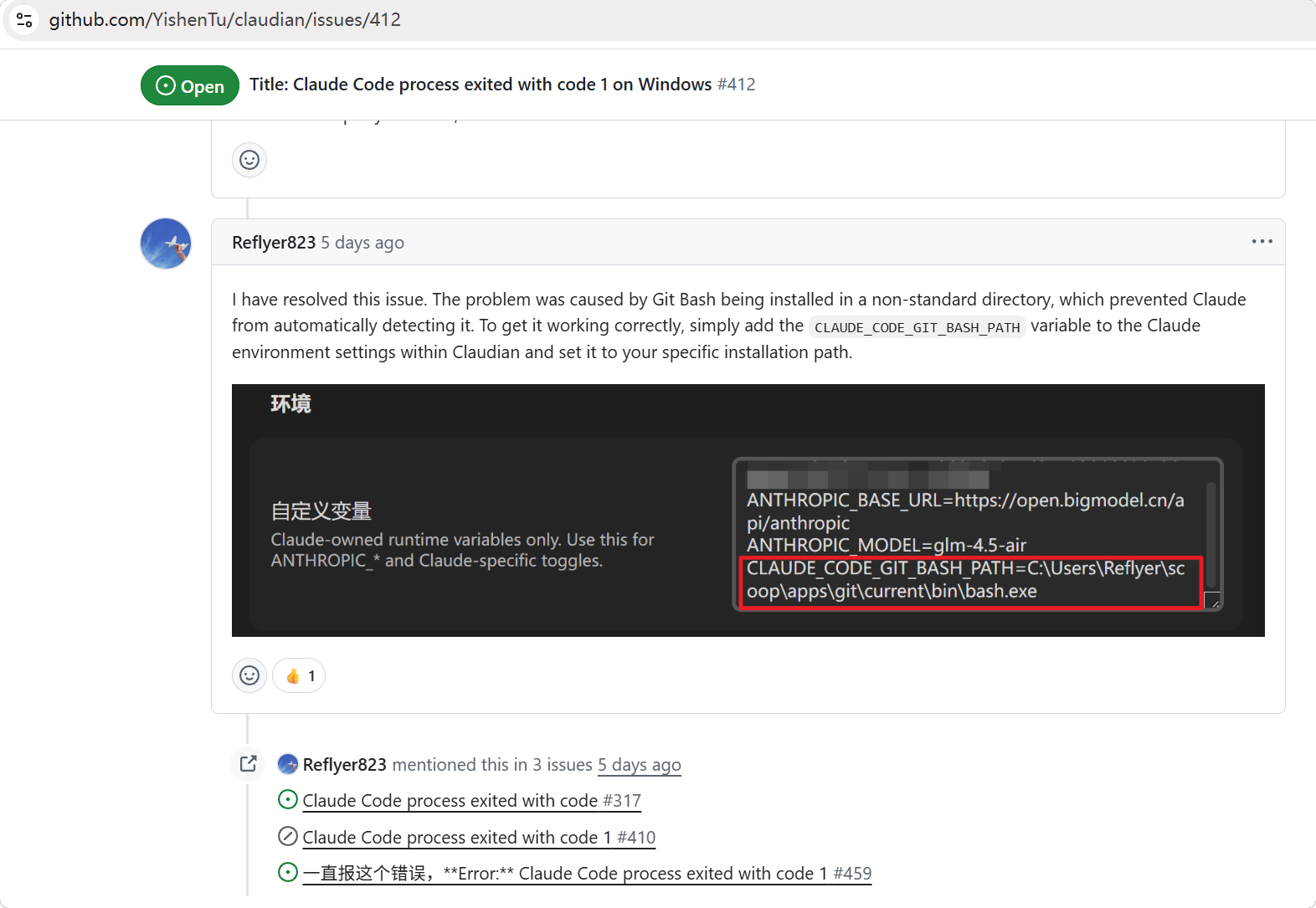Click the github.com address bar URL
The width and height of the screenshot is (1316, 908).
[x=224, y=19]
